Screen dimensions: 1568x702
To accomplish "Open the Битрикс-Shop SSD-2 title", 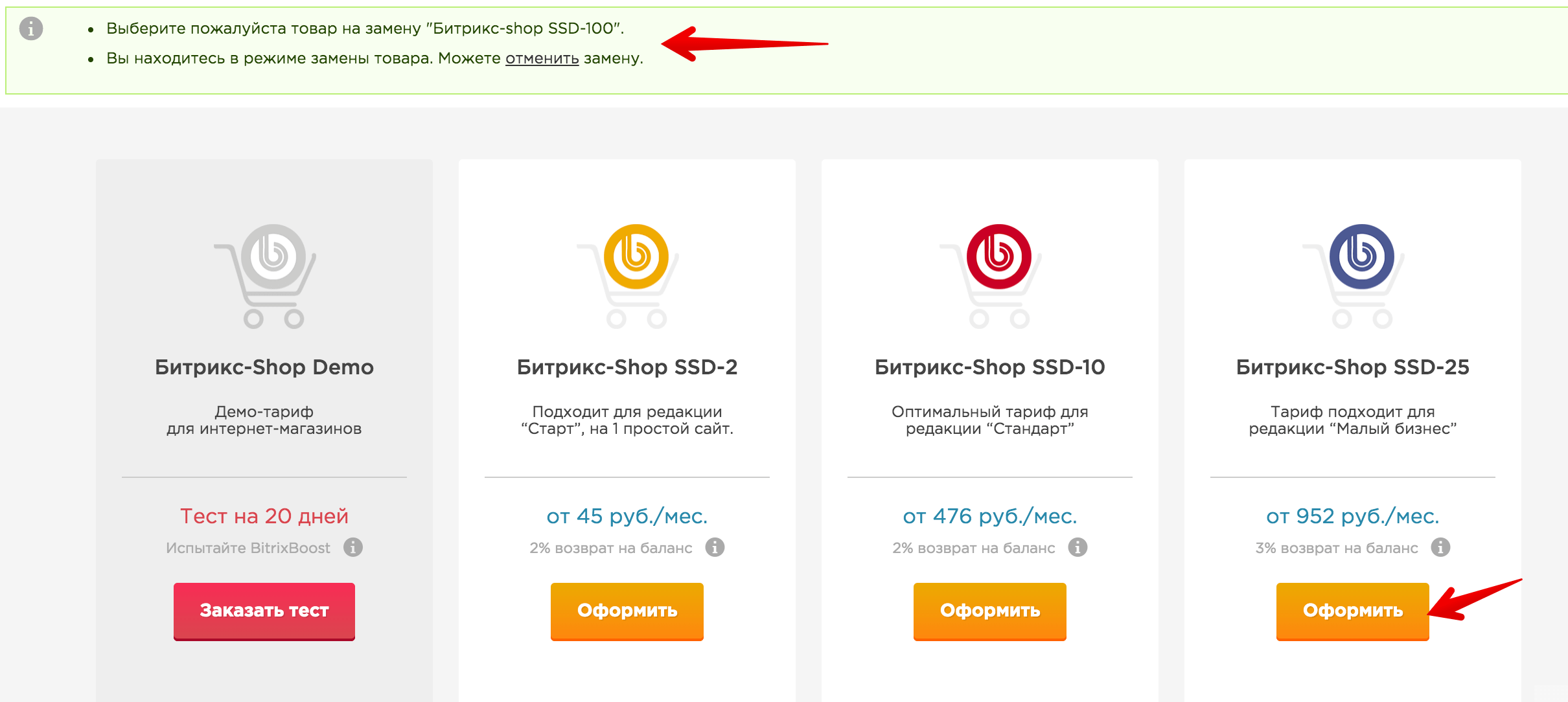I will (x=627, y=367).
